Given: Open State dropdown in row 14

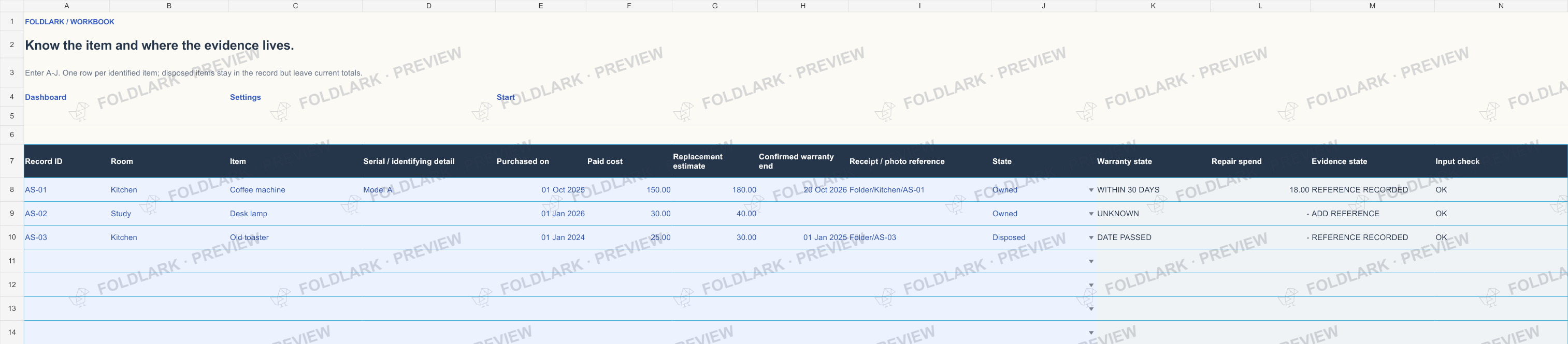Looking at the screenshot, I should pos(1091,333).
